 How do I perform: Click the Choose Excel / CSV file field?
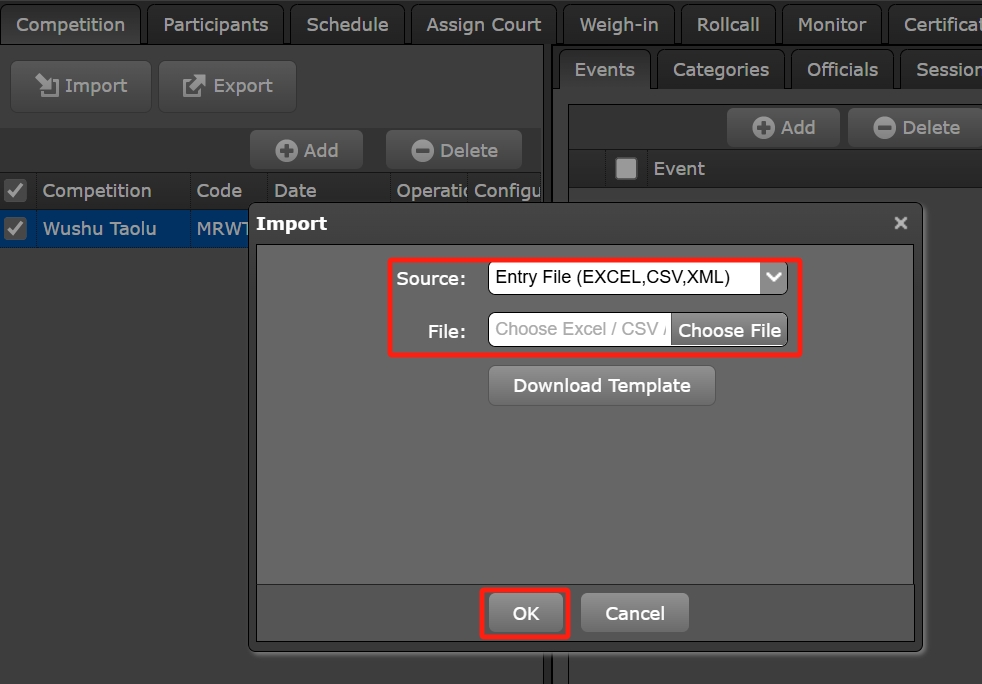pyautogui.click(x=579, y=330)
